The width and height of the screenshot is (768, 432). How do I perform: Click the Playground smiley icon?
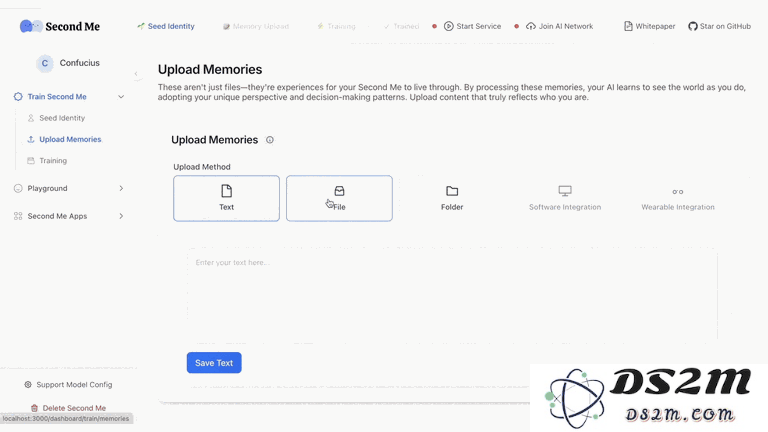coord(18,189)
